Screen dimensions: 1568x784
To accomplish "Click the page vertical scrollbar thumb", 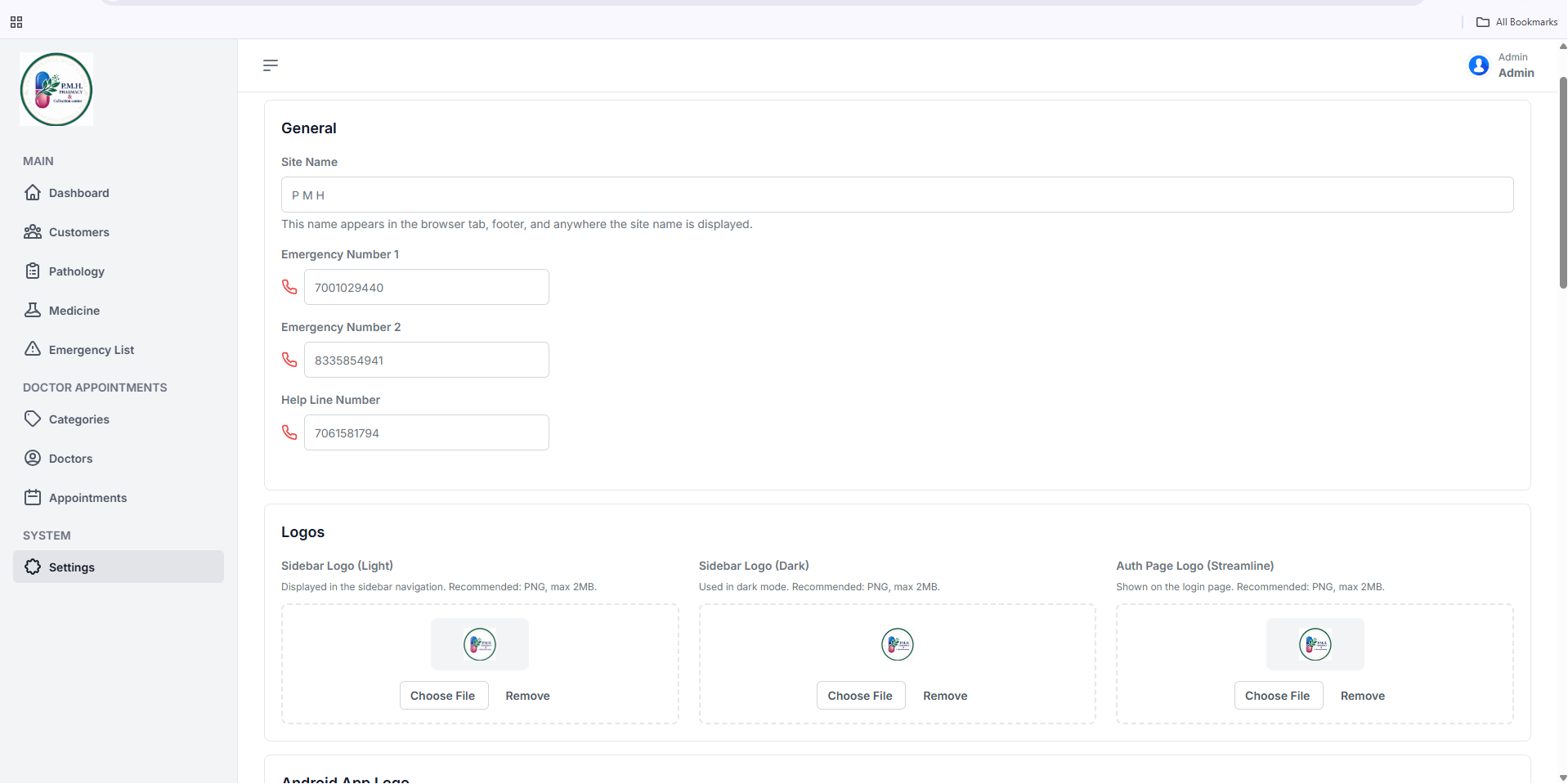I will click(1563, 183).
